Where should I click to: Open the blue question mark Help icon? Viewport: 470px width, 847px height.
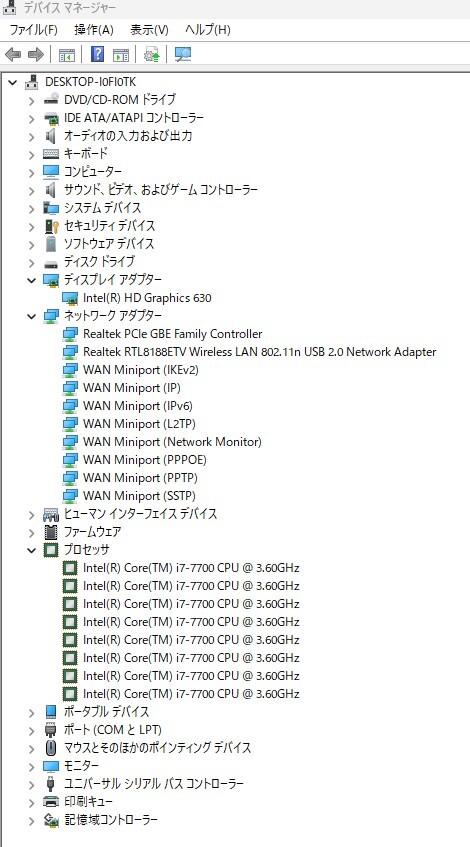[x=97, y=55]
